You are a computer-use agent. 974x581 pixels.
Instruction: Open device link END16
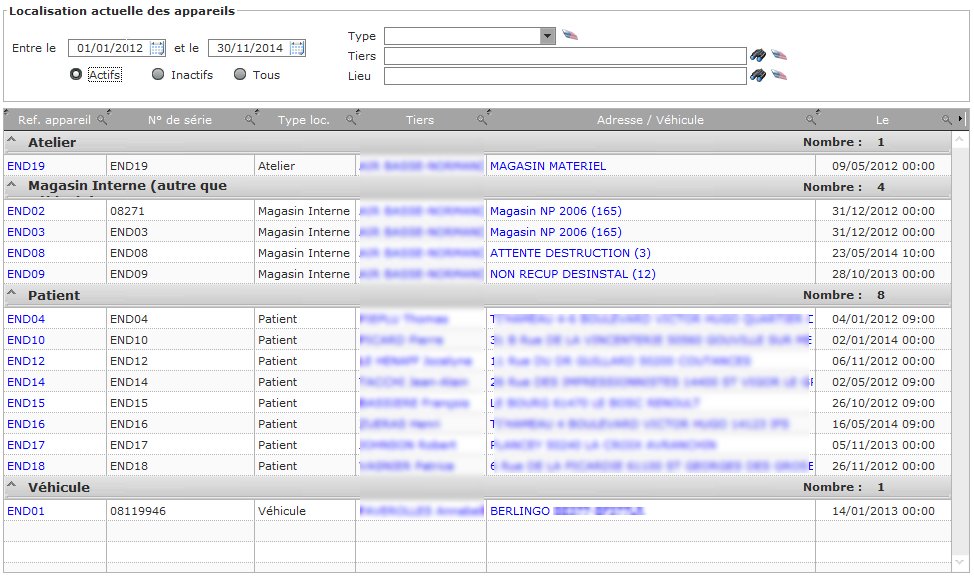(26, 424)
